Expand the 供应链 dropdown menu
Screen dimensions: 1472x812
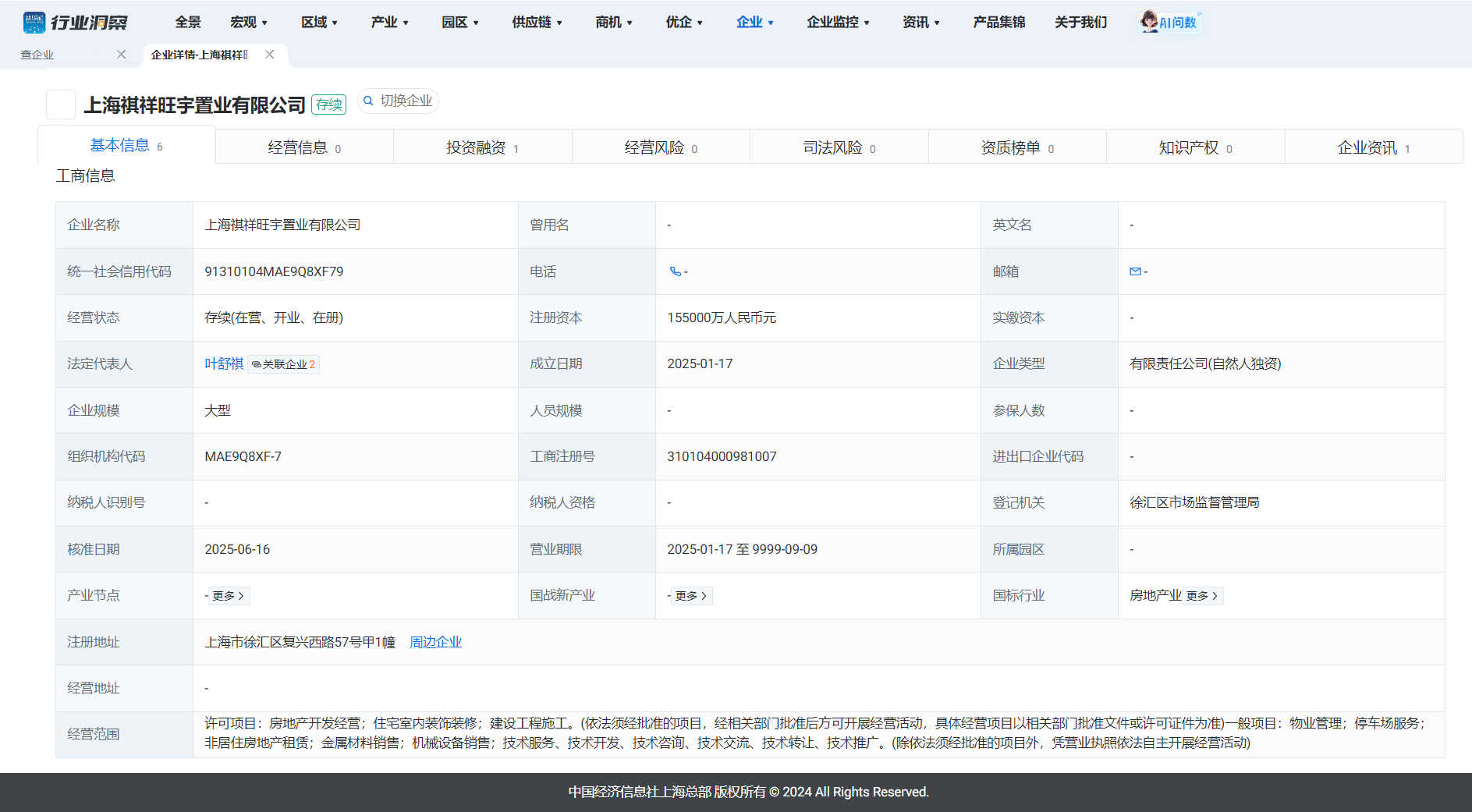pyautogui.click(x=537, y=23)
